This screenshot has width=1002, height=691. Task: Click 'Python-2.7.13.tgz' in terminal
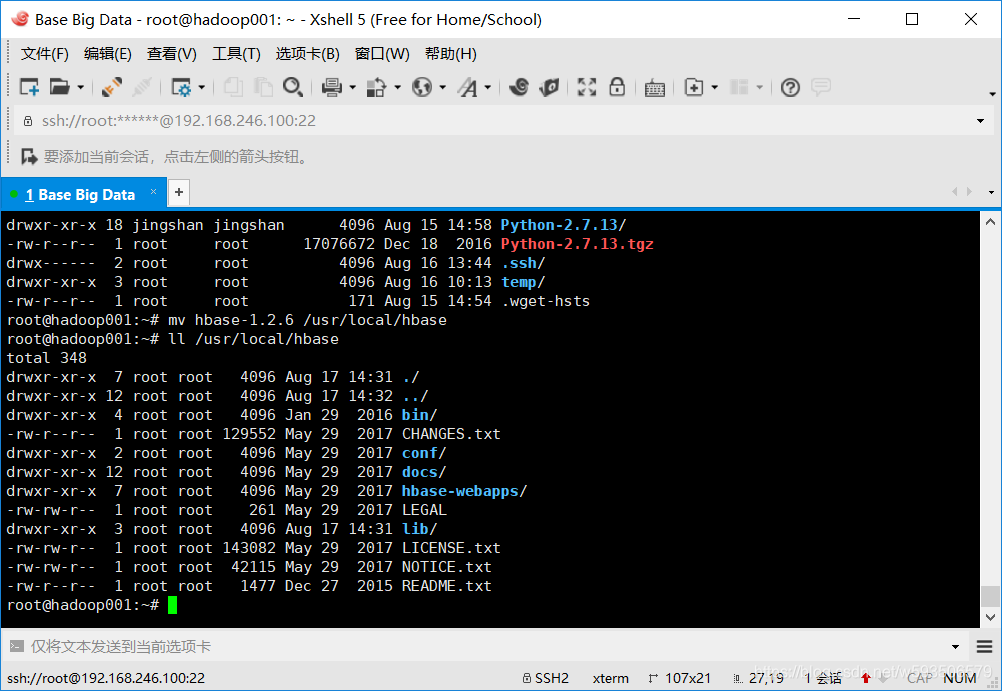577,244
